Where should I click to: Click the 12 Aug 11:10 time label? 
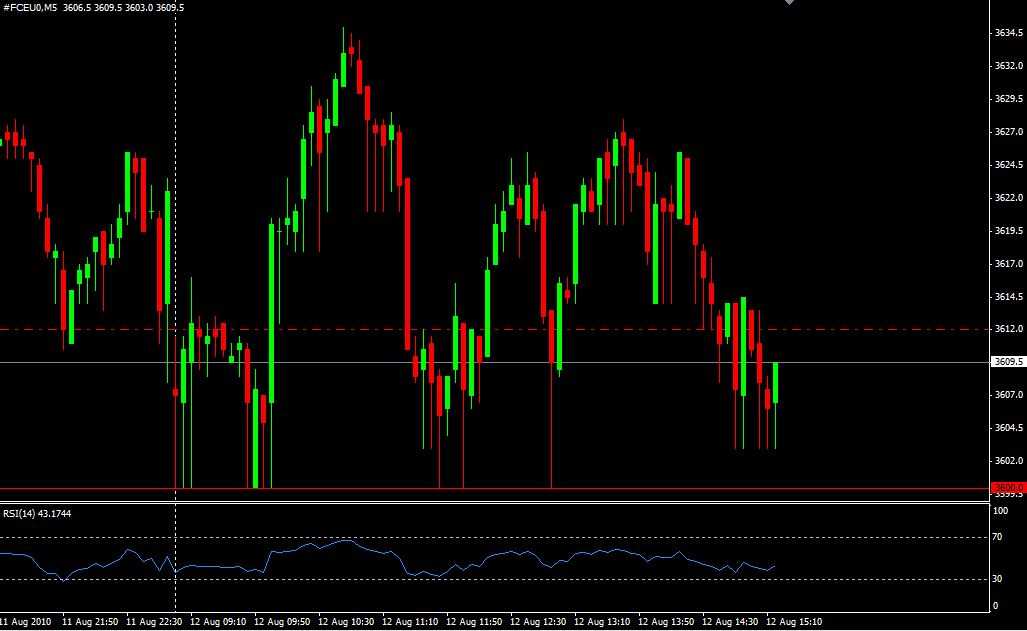(x=410, y=621)
